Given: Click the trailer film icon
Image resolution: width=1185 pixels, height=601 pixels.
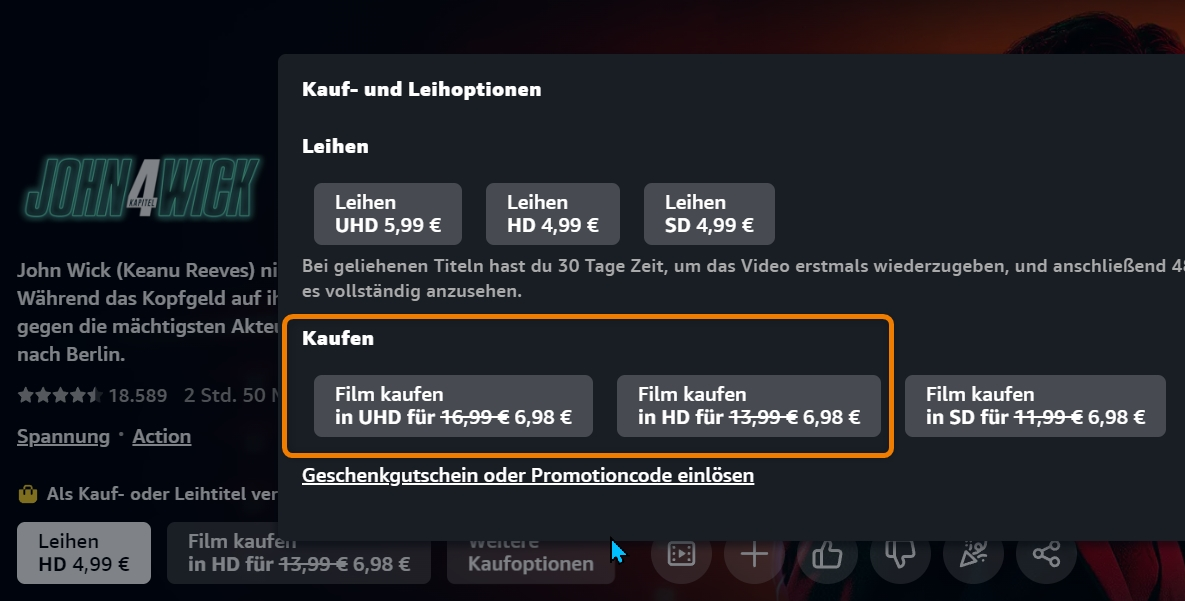Looking at the screenshot, I should [x=681, y=554].
